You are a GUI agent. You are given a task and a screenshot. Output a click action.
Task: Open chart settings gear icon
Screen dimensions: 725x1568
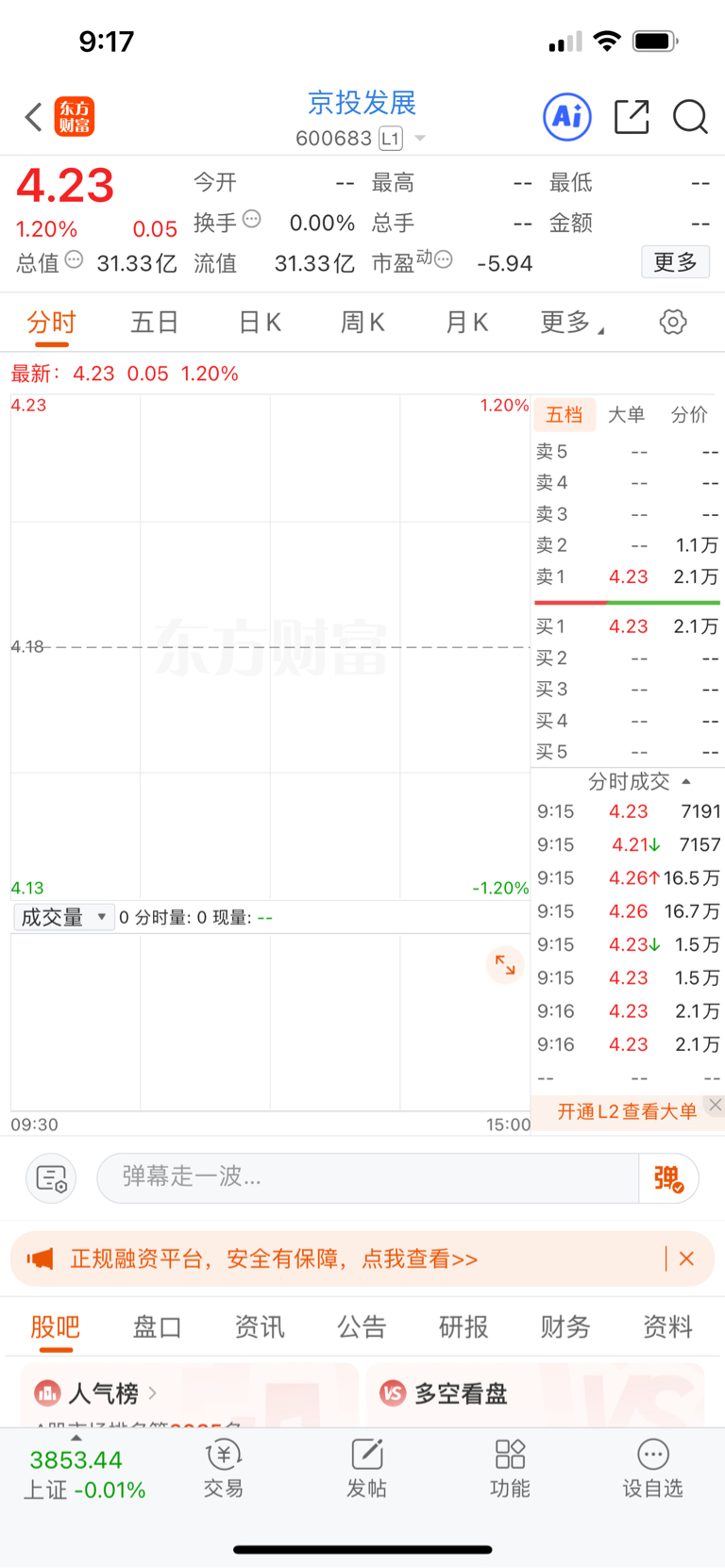673,322
